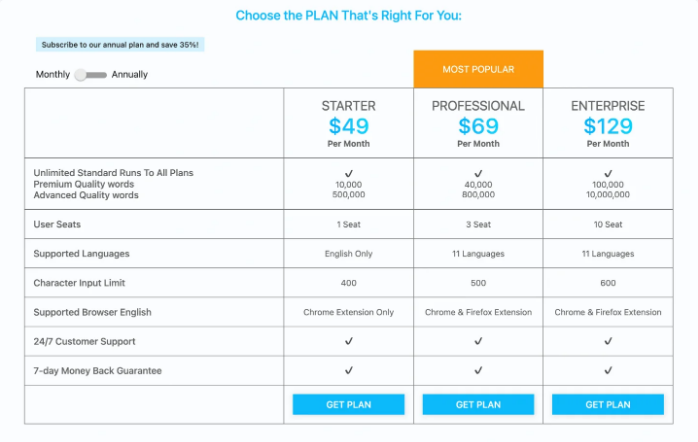
Task: Click the Enterprise 24/7 Customer Support checkmark
Action: (608, 341)
